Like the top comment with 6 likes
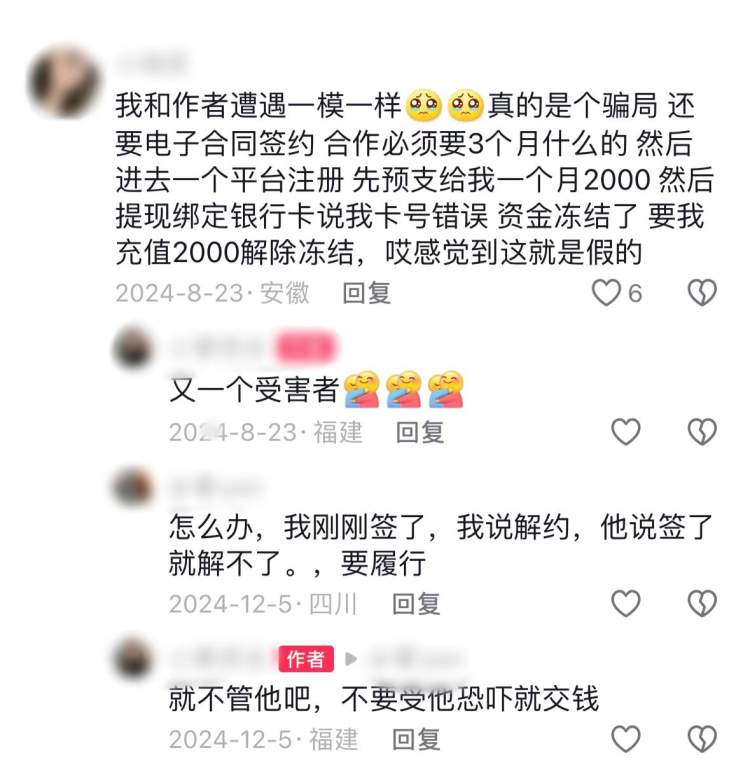Screen dimensions: 750x767 pos(607,293)
